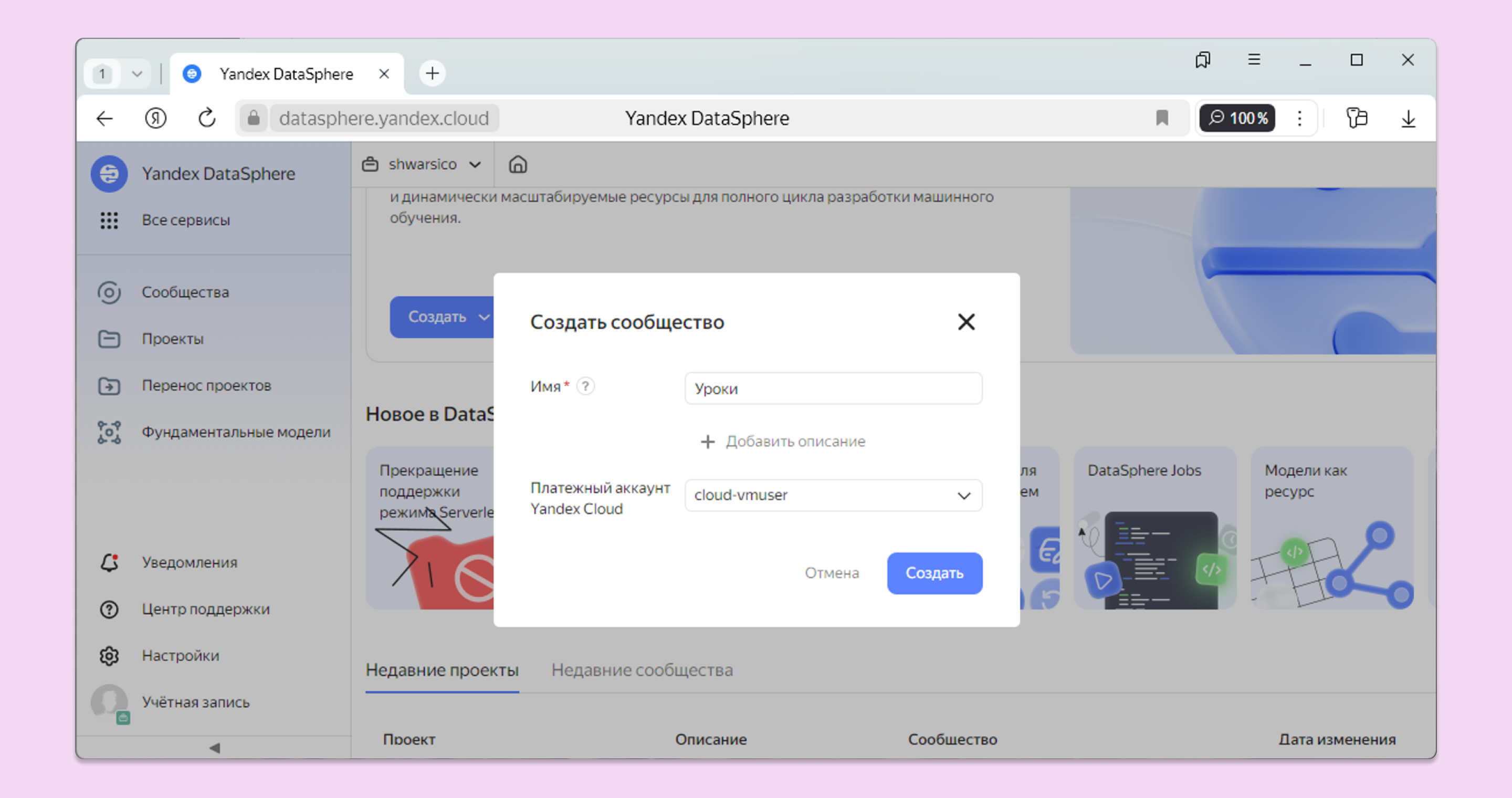Click the Имя input field with Уроки
The width and height of the screenshot is (1512, 798).
[x=833, y=388]
